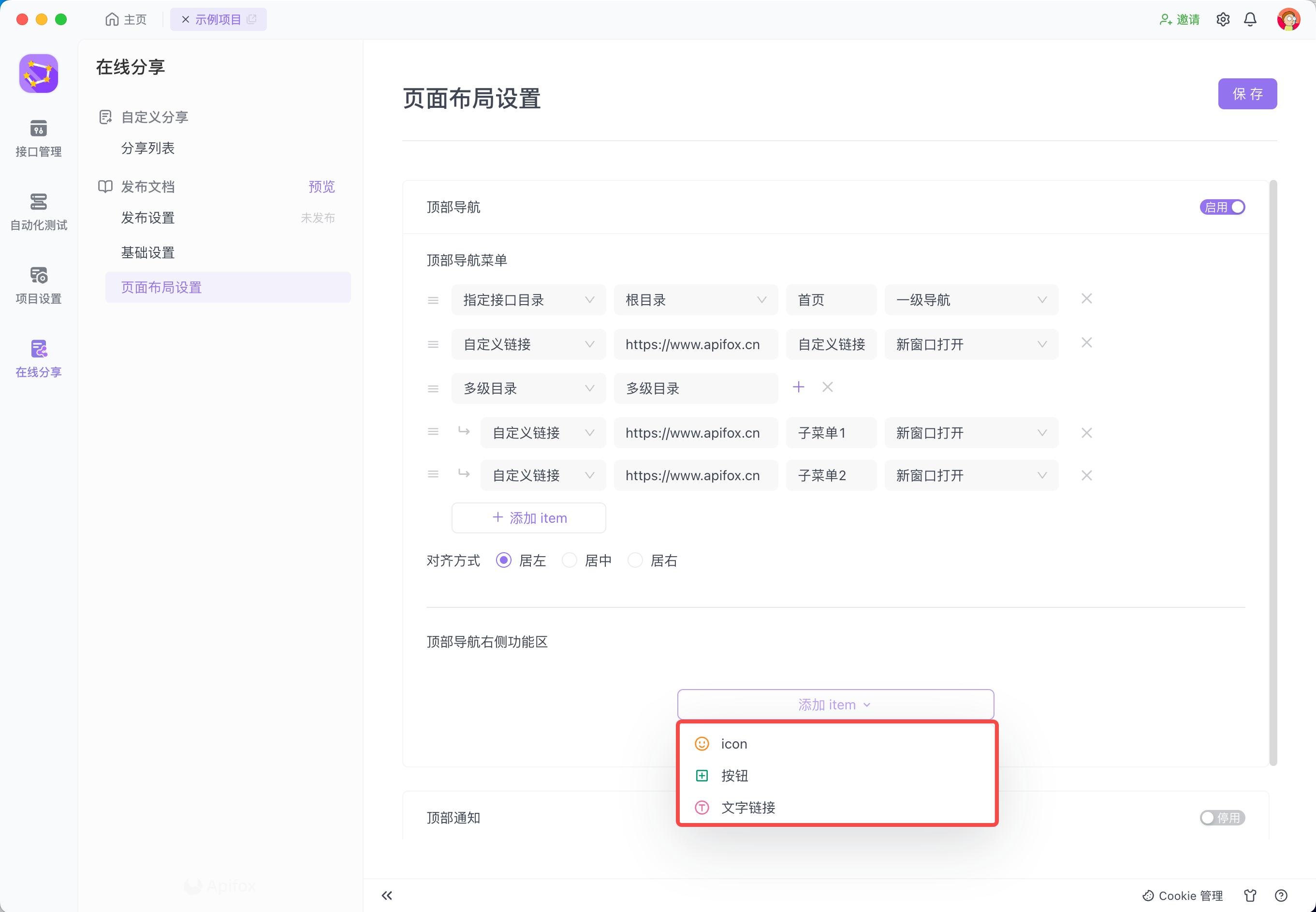Remove the 子菜单2 row with X icon

pos(1086,475)
